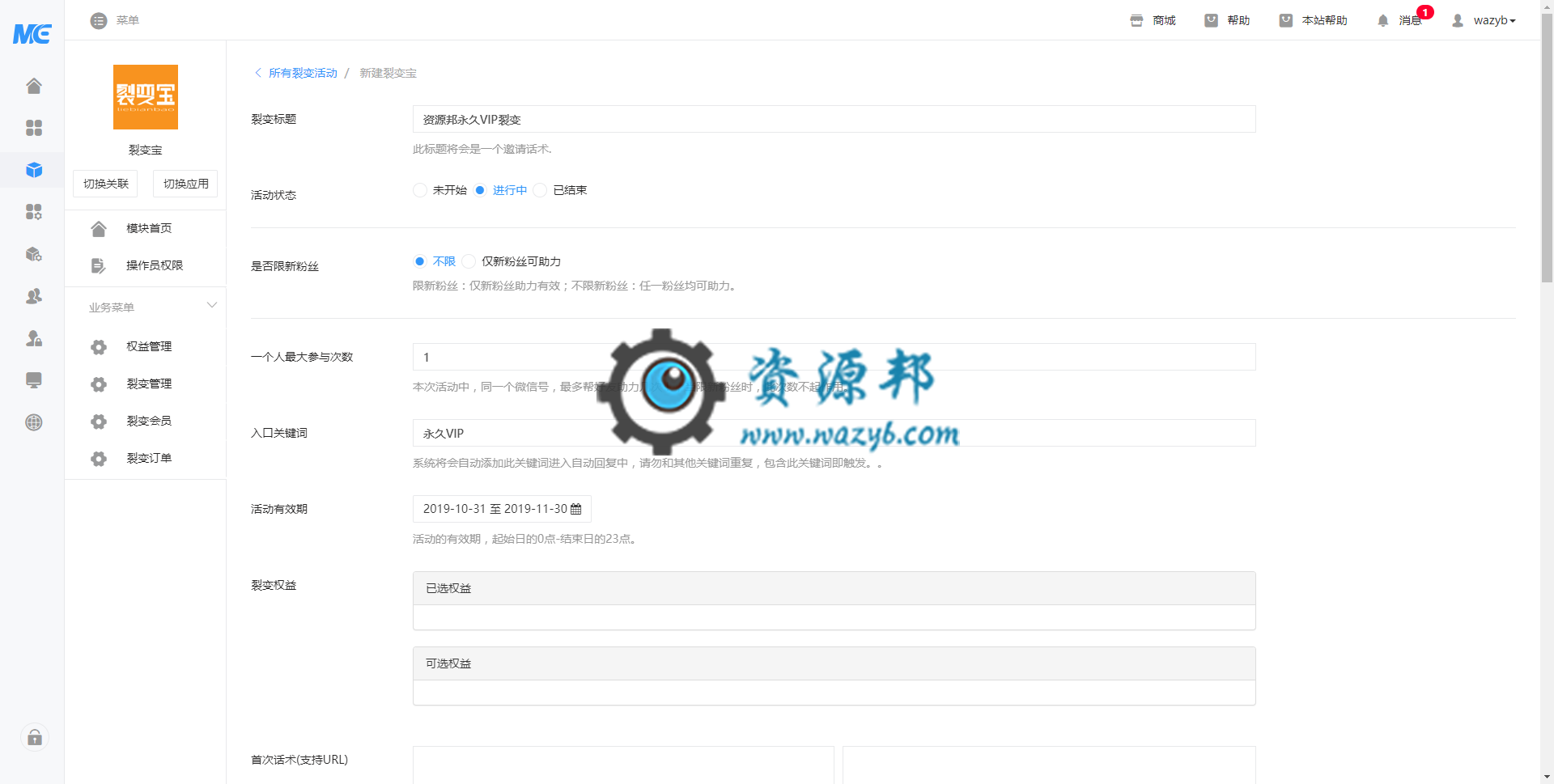The height and width of the screenshot is (784, 1554).
Task: Click the 活动有效期 date range field
Action: (502, 509)
